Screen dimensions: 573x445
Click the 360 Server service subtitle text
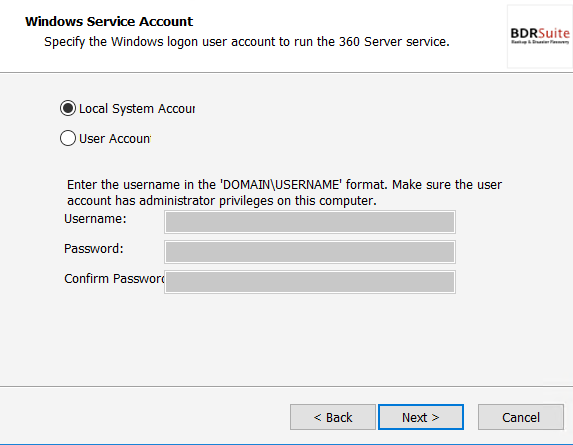tap(247, 42)
